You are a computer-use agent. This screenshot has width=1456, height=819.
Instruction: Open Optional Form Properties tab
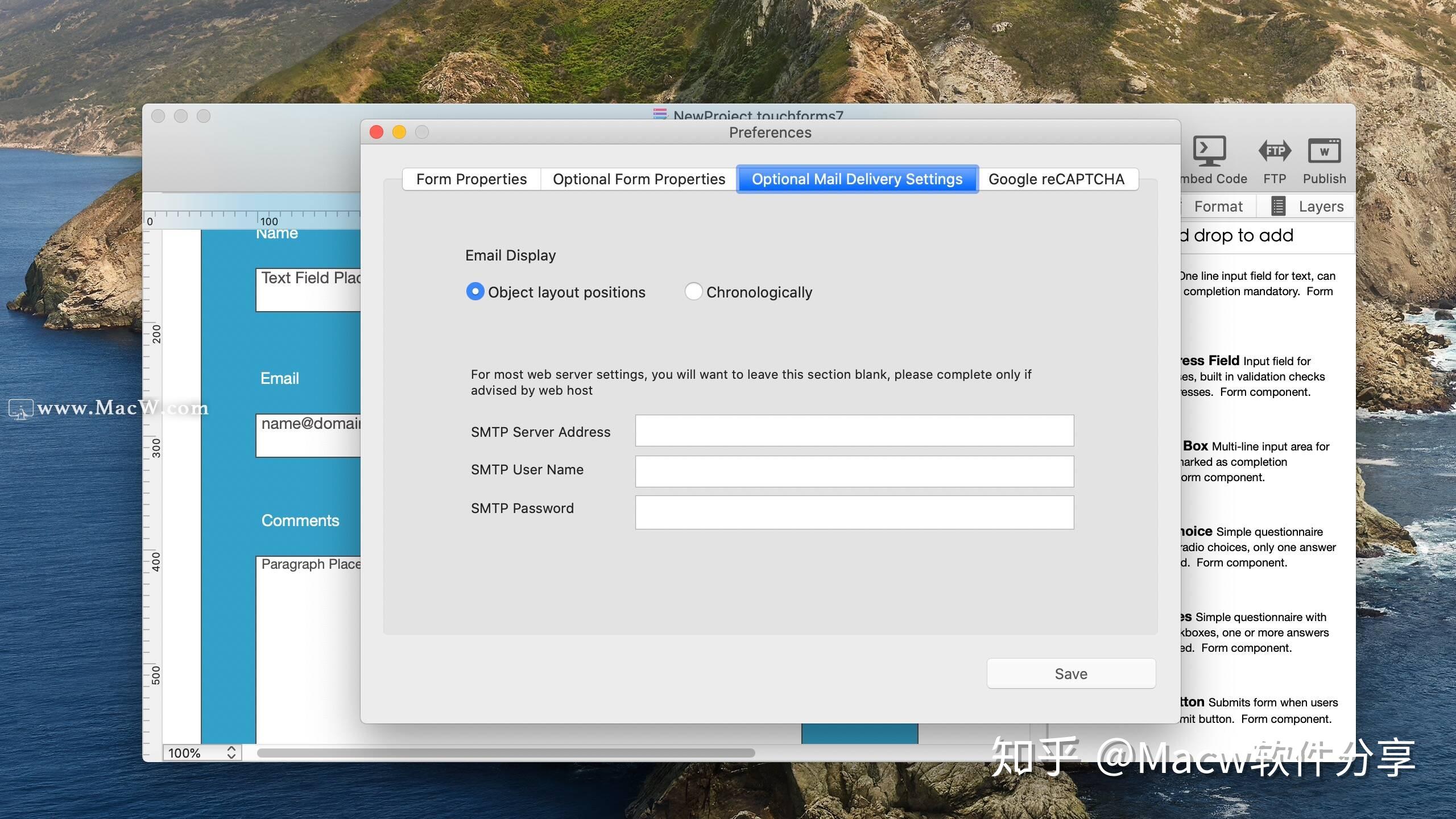639,179
